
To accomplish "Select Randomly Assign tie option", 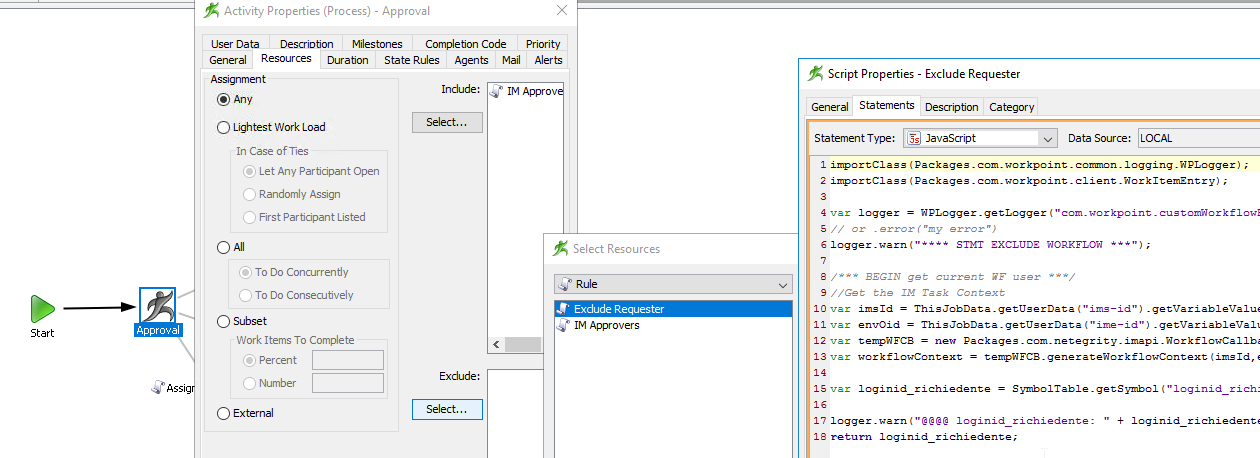I will click(249, 194).
